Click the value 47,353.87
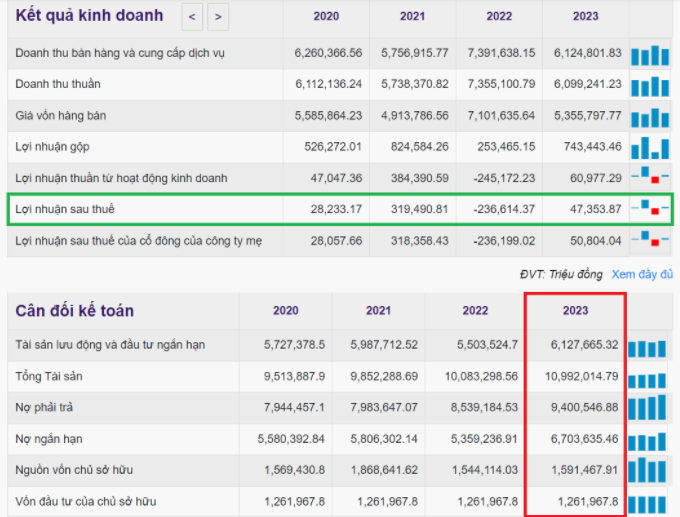 click(x=596, y=209)
